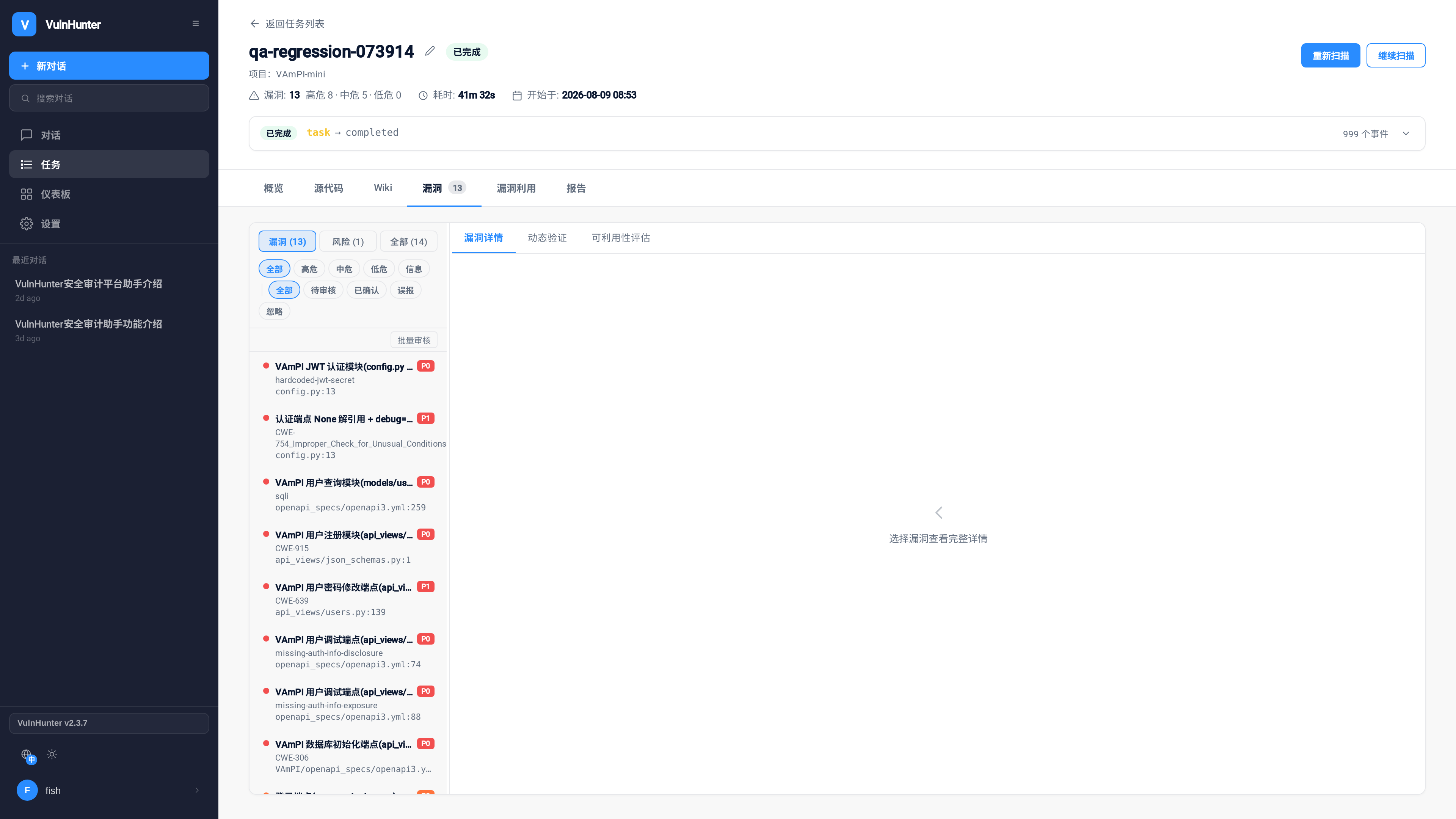Click 重新扫描 rescan button
The image size is (1456, 819).
coord(1330,55)
